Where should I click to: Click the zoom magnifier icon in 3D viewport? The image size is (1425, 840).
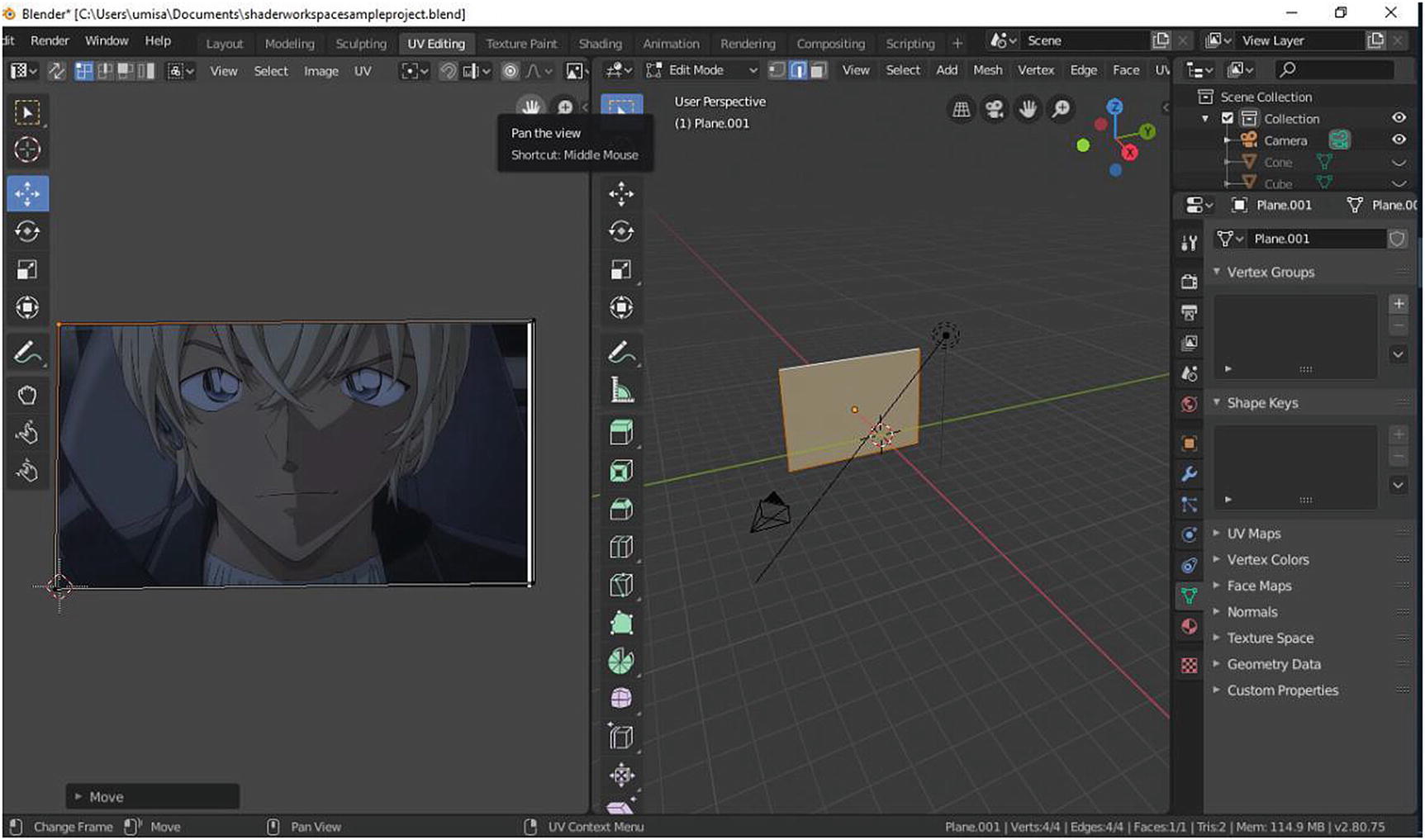(x=1061, y=109)
